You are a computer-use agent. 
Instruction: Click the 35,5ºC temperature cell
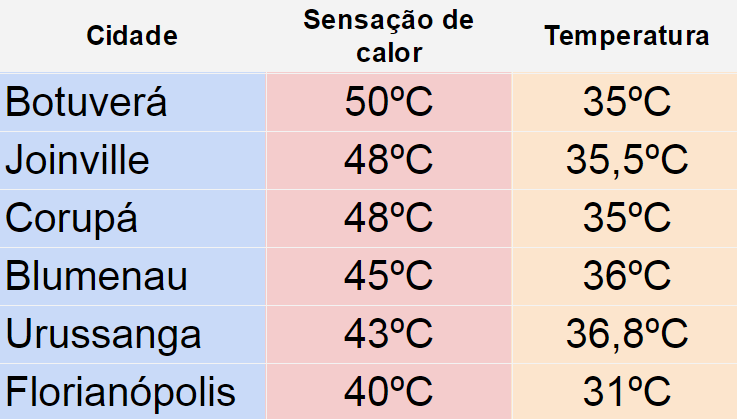pyautogui.click(x=625, y=160)
